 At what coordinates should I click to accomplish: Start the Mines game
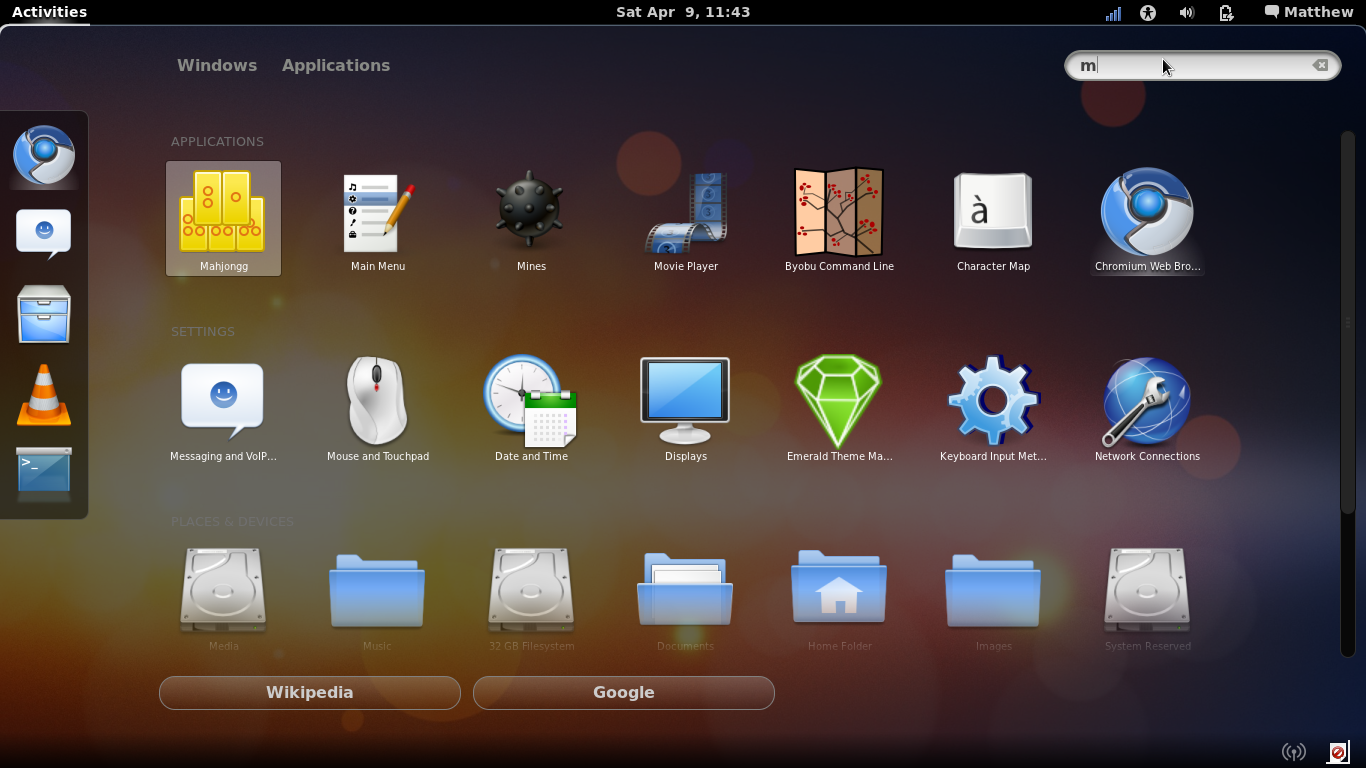pos(531,218)
